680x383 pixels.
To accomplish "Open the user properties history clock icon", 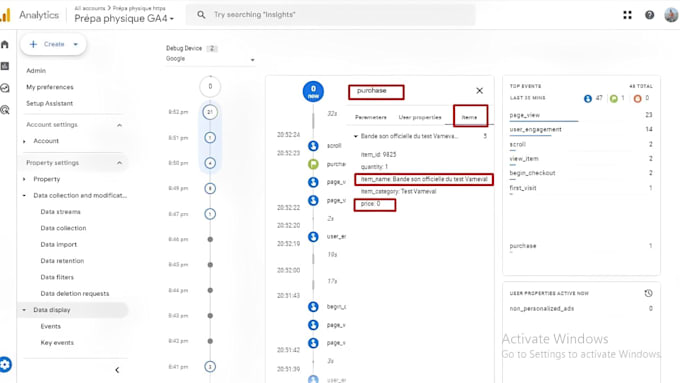I will pyautogui.click(x=648, y=293).
